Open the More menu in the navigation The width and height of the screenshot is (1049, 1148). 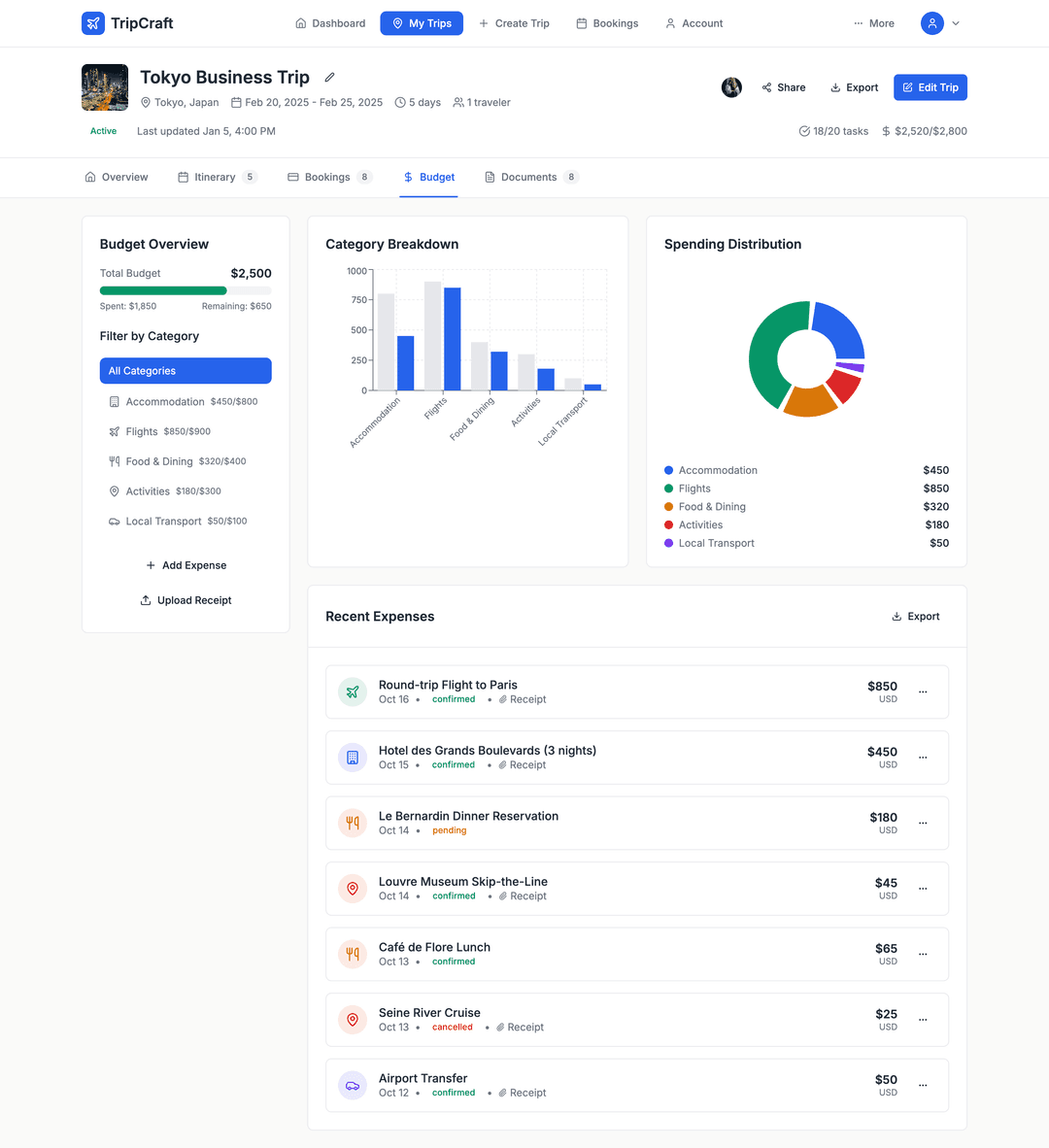[874, 23]
